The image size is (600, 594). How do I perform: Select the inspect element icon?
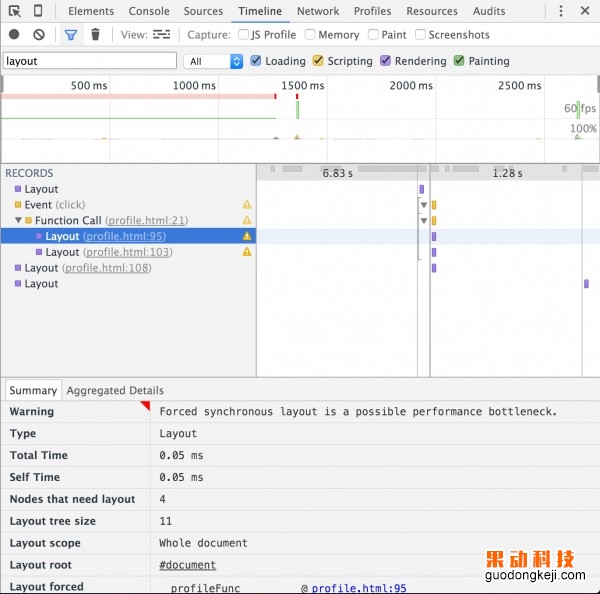pos(15,11)
